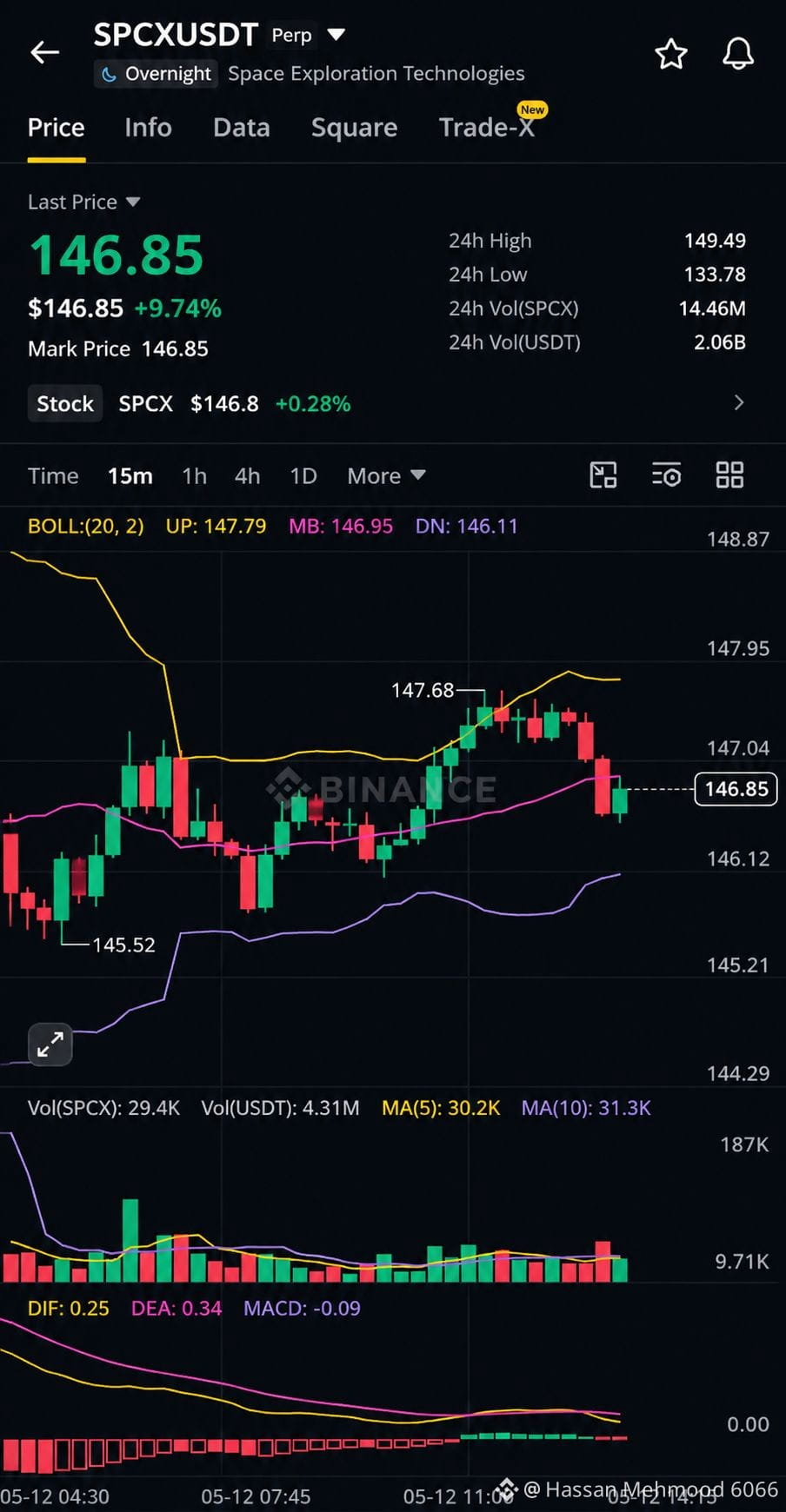Switch to the Info tab

pyautogui.click(x=148, y=128)
